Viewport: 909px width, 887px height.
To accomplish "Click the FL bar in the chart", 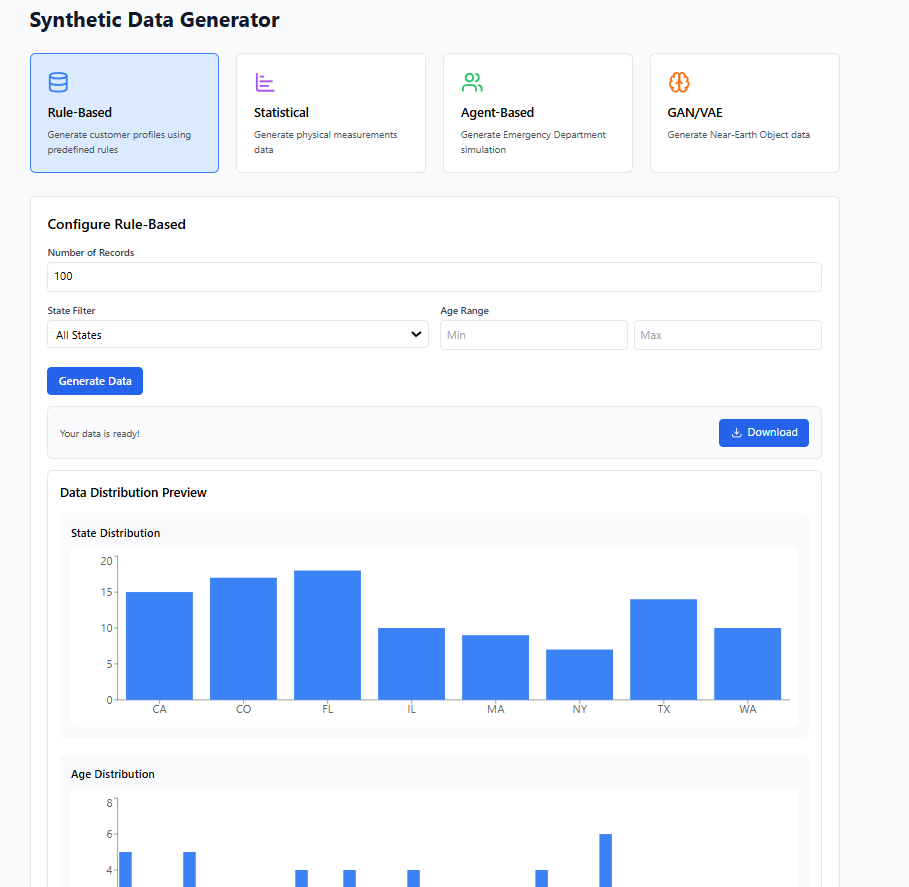I will tap(327, 635).
